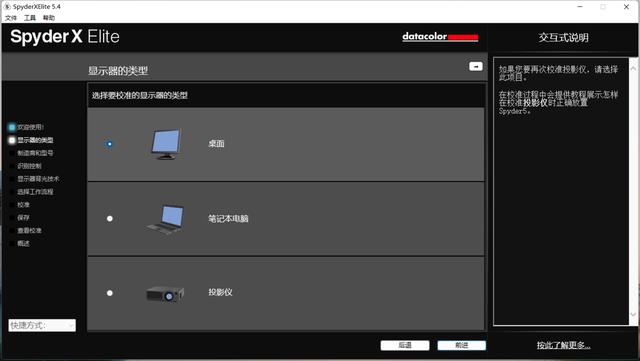Open the 按此了解更多 link
Screen dimensions: 640x361
[563, 345]
